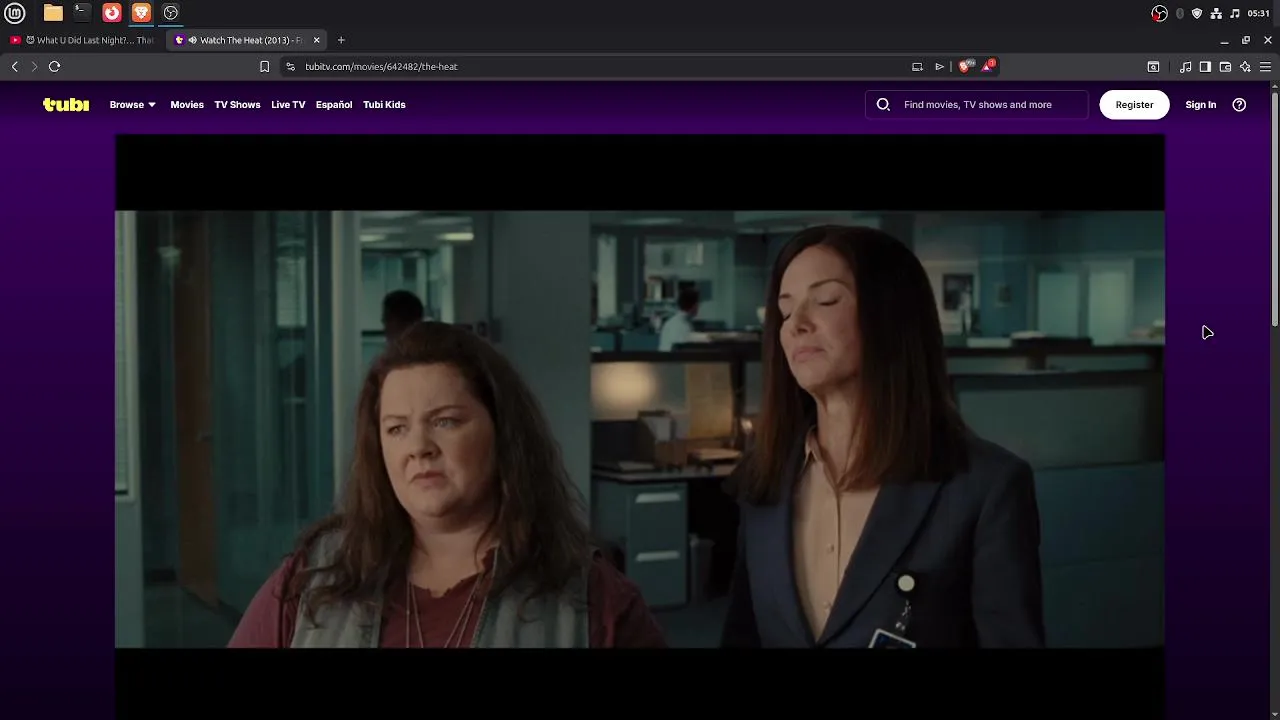
Task: Expand the Browse dropdown menu
Action: pos(133,104)
